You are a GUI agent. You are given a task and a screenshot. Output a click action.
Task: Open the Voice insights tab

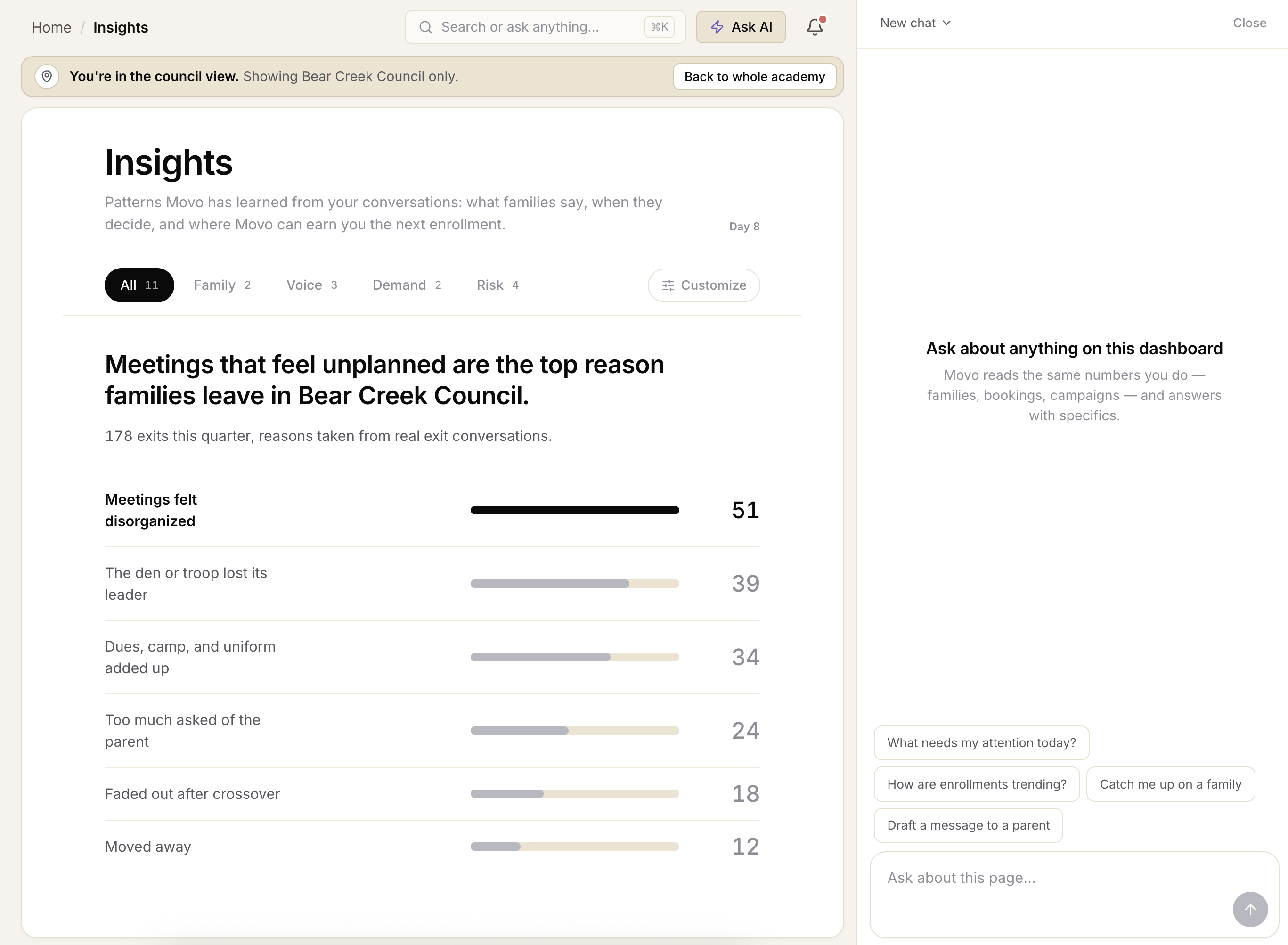pos(312,285)
